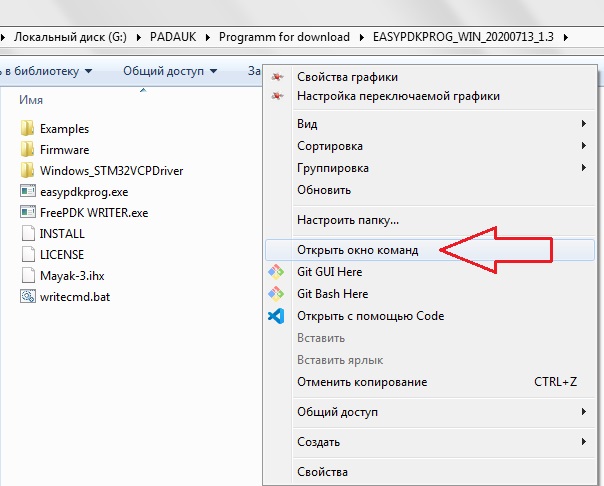Click the Windows_STM32VCPDriver folder icon
Viewport: 604px width, 486px height.
click(x=27, y=171)
